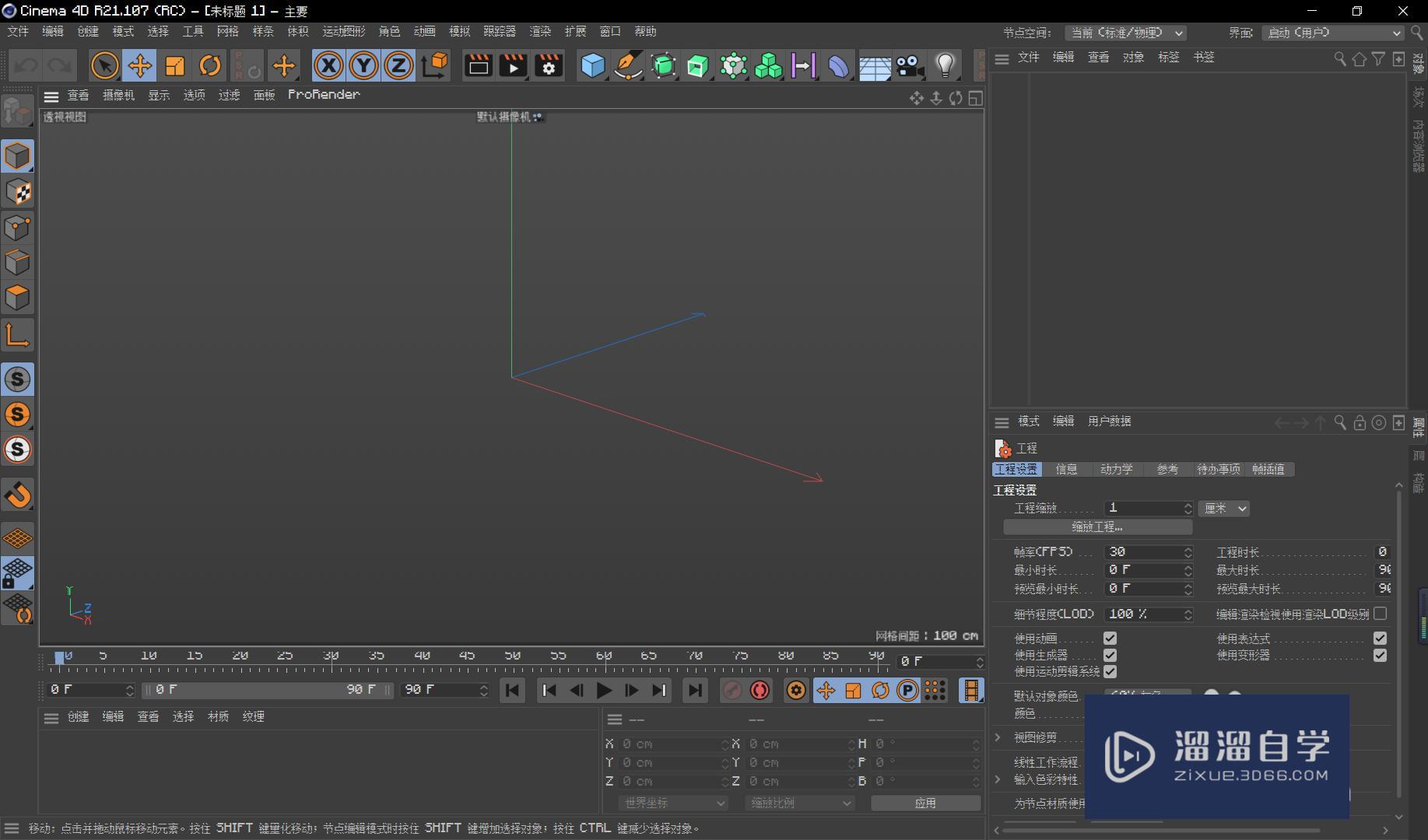This screenshot has height=840, width=1428.
Task: Add a Cube primitive object
Action: pos(593,66)
